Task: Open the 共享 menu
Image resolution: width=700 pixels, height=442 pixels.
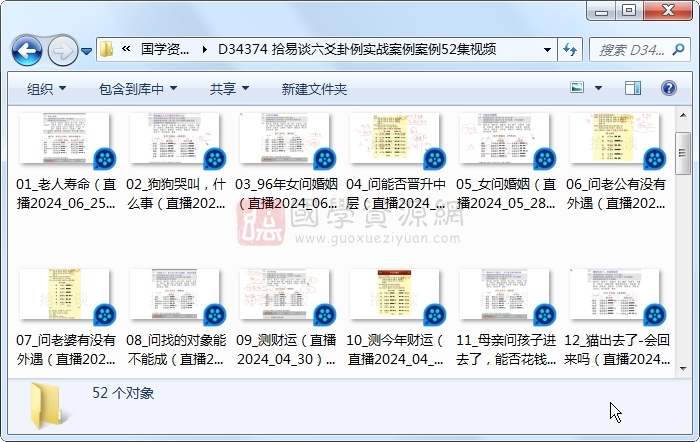Action: pos(229,89)
